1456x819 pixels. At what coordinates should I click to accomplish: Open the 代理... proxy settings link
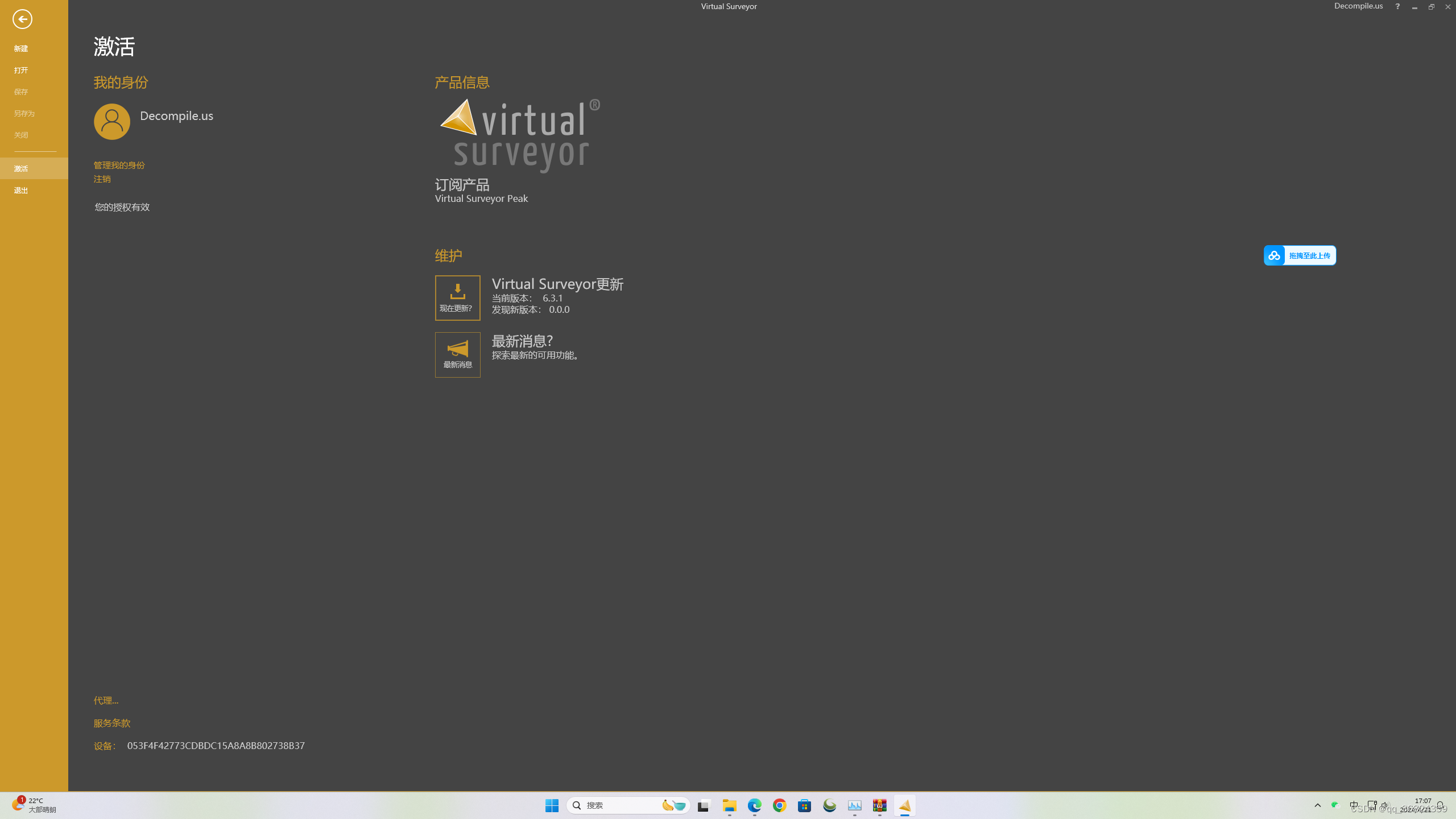click(106, 700)
